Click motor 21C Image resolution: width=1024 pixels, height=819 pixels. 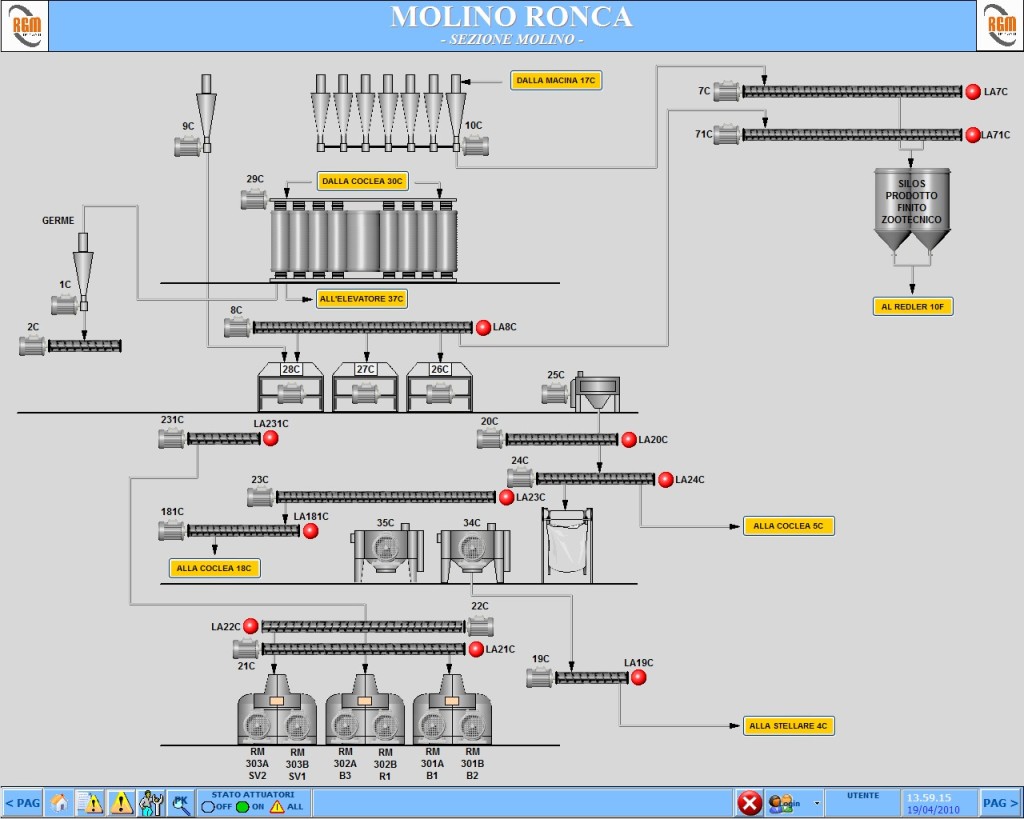[x=246, y=649]
